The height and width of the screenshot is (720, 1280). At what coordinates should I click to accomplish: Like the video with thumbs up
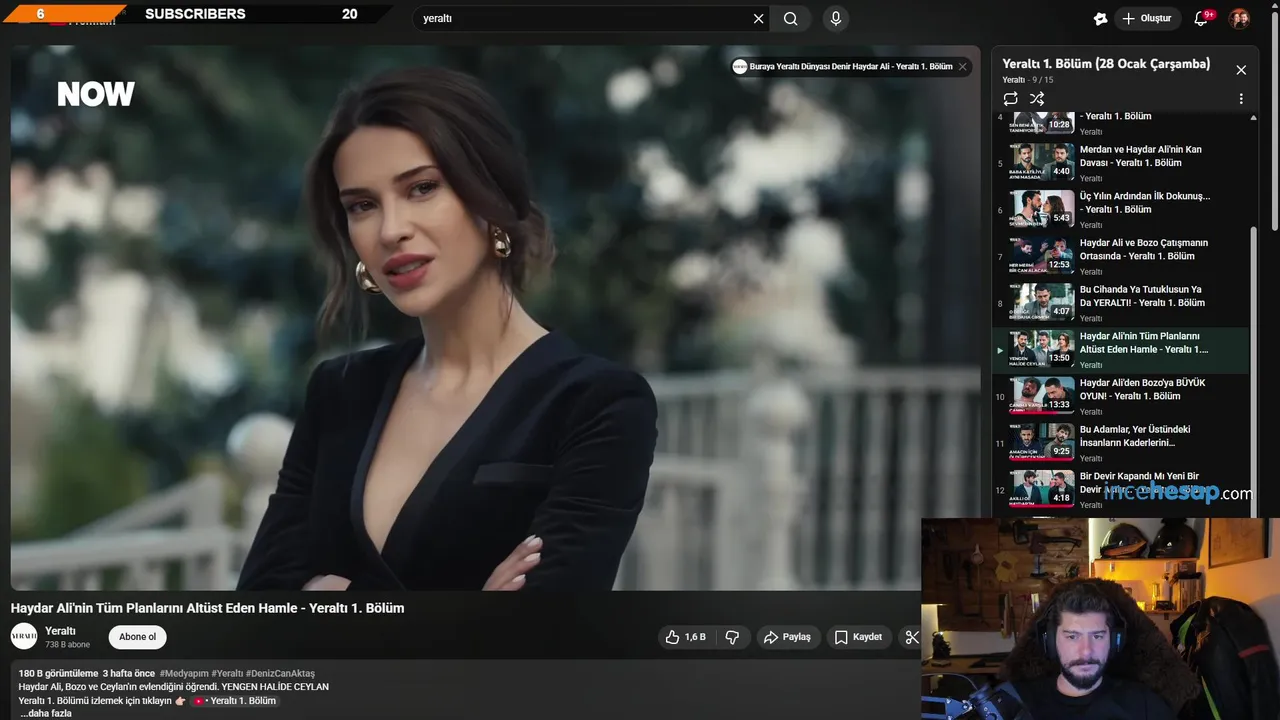point(686,637)
